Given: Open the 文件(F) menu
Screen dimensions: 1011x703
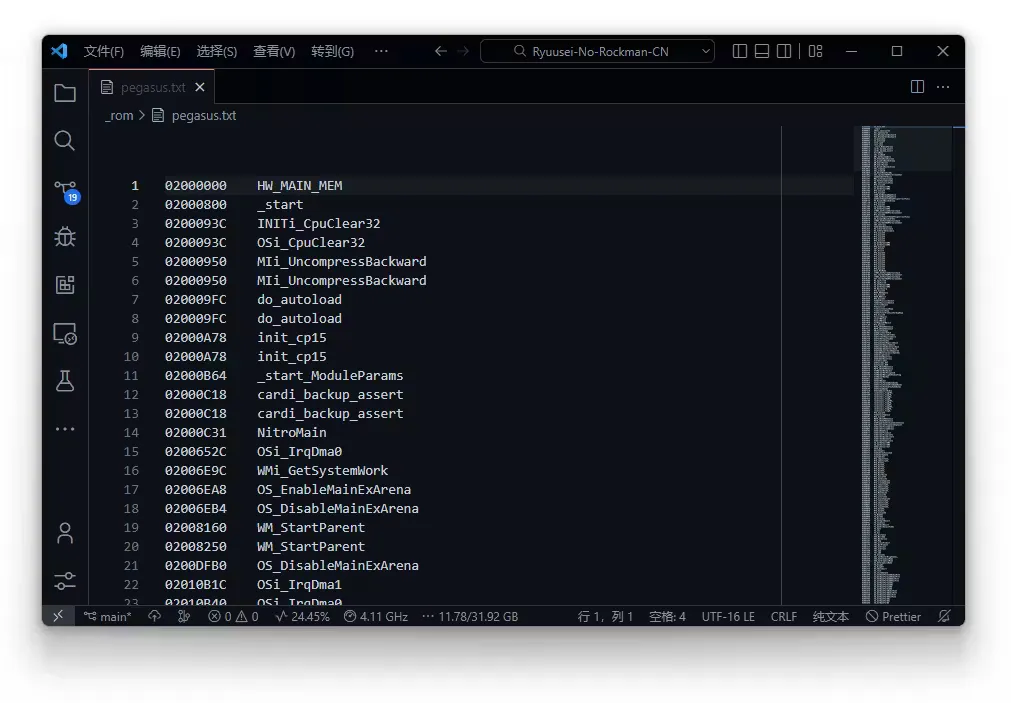Looking at the screenshot, I should click(x=103, y=51).
